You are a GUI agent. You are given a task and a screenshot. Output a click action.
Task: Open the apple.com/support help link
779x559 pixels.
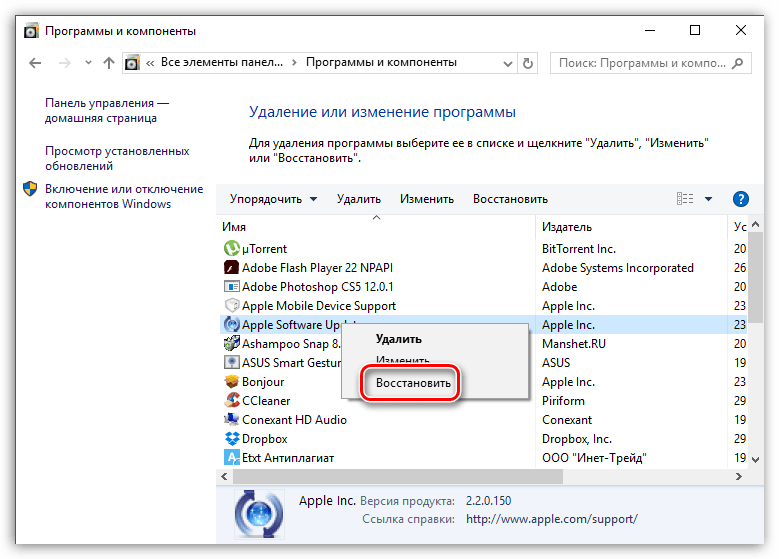click(551, 519)
